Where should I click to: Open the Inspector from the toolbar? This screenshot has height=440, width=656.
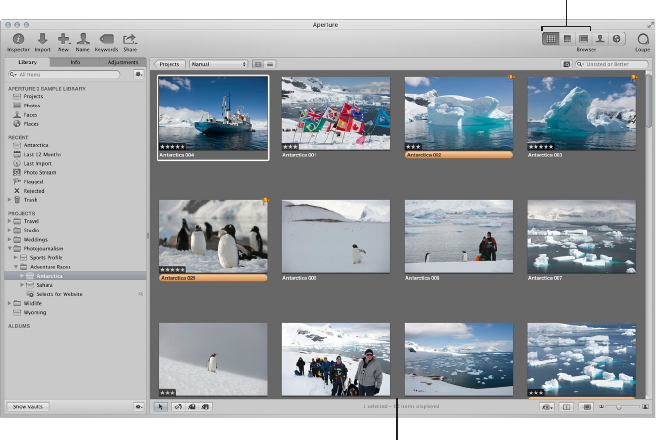click(18, 38)
